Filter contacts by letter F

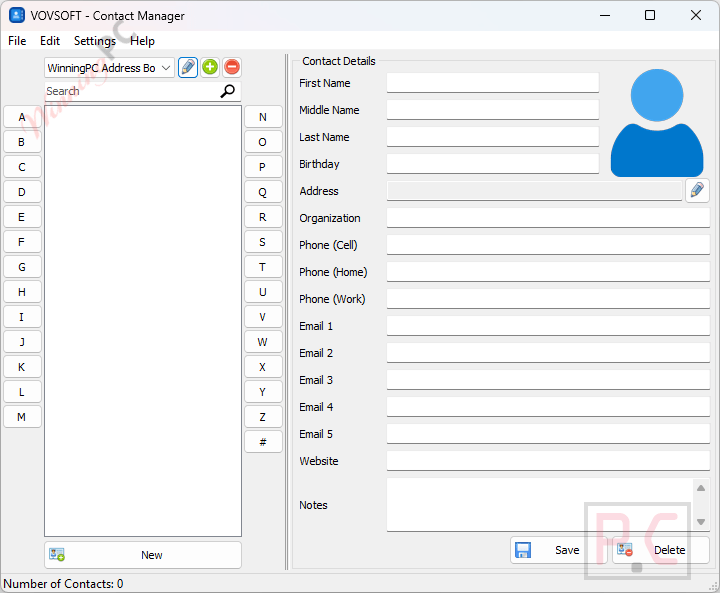pos(22,242)
